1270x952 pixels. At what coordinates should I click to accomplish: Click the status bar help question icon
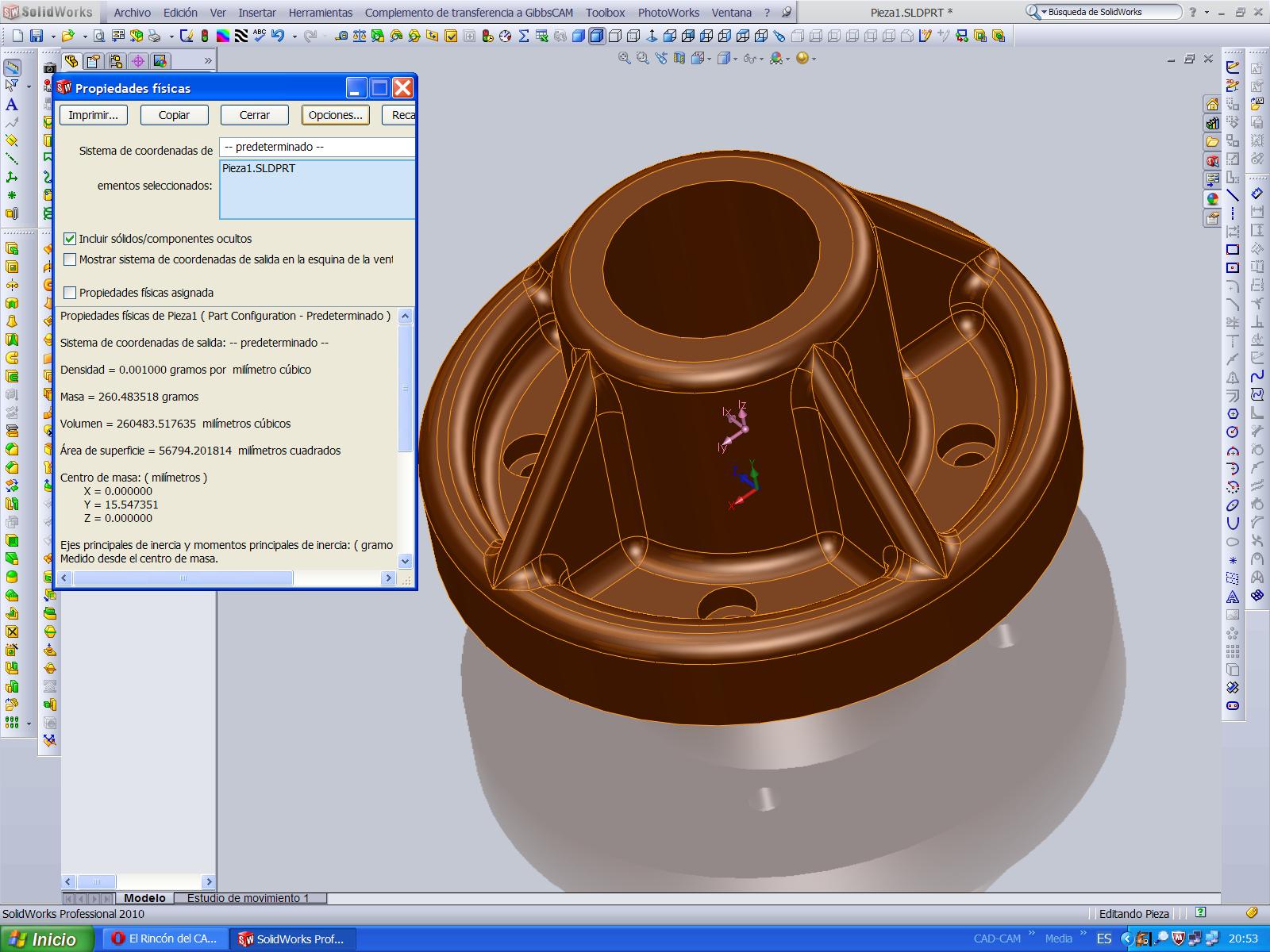1201,913
